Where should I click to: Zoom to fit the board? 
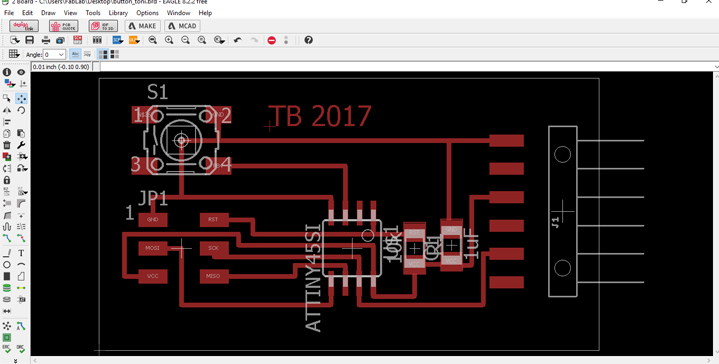pos(153,40)
